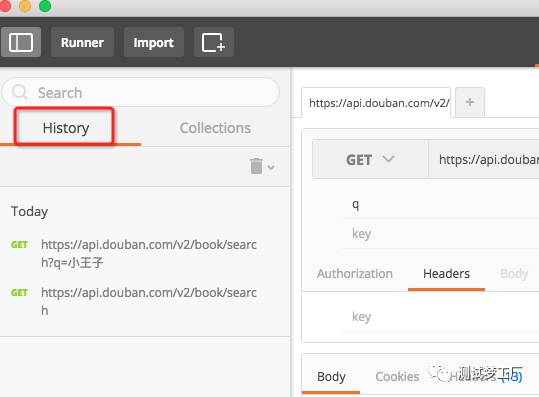Click the request URL input field
This screenshot has width=539, height=397.
point(484,159)
